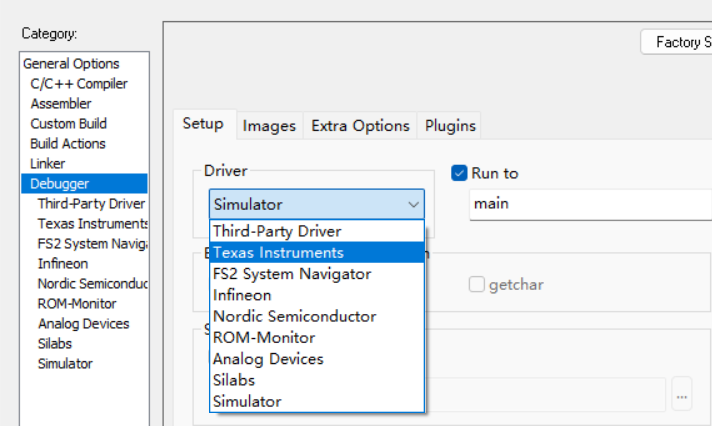Select Build Actions in the category list
Screen dimensions: 712x426
[68, 144]
